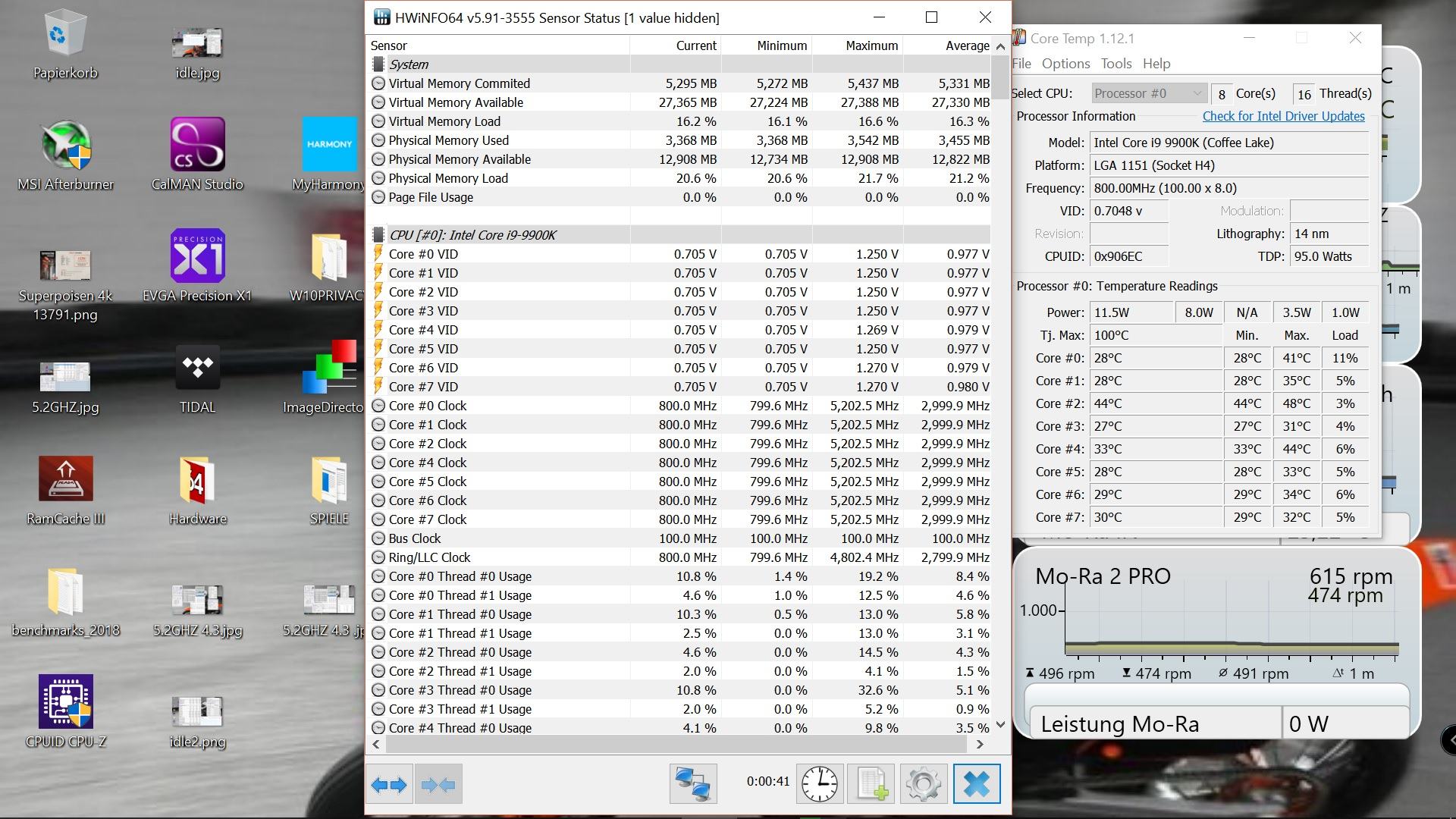This screenshot has width=1456, height=819.
Task: Launch EVGA Precision X1 shortcut
Action: coord(197,267)
